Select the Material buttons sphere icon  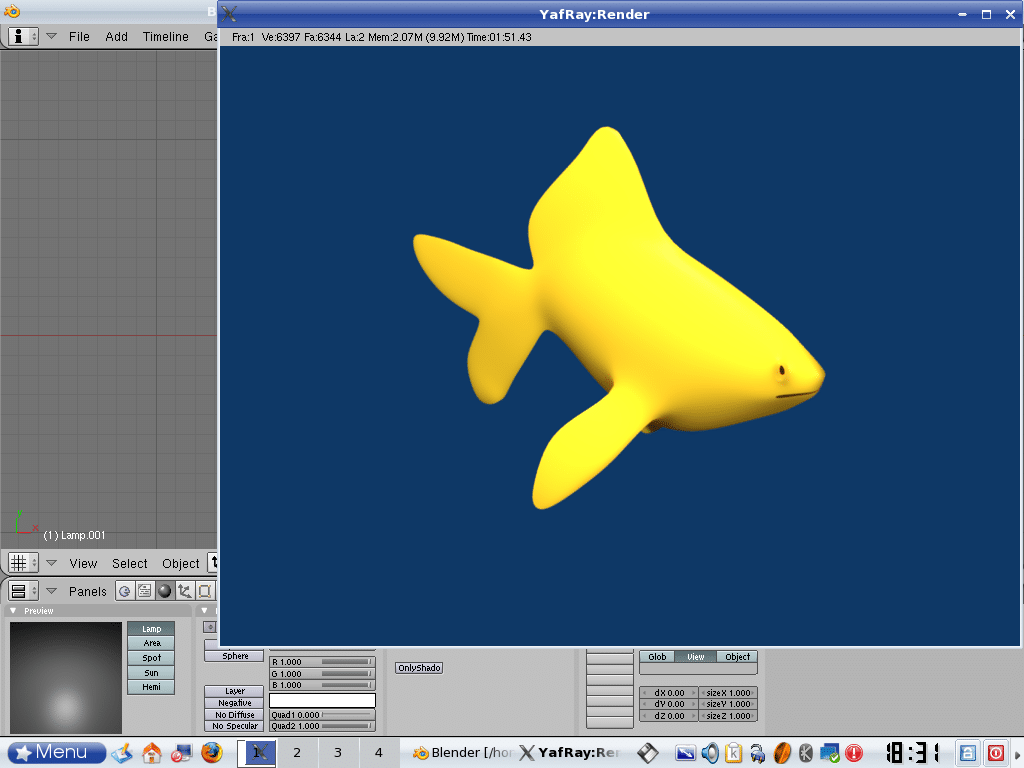[163, 590]
